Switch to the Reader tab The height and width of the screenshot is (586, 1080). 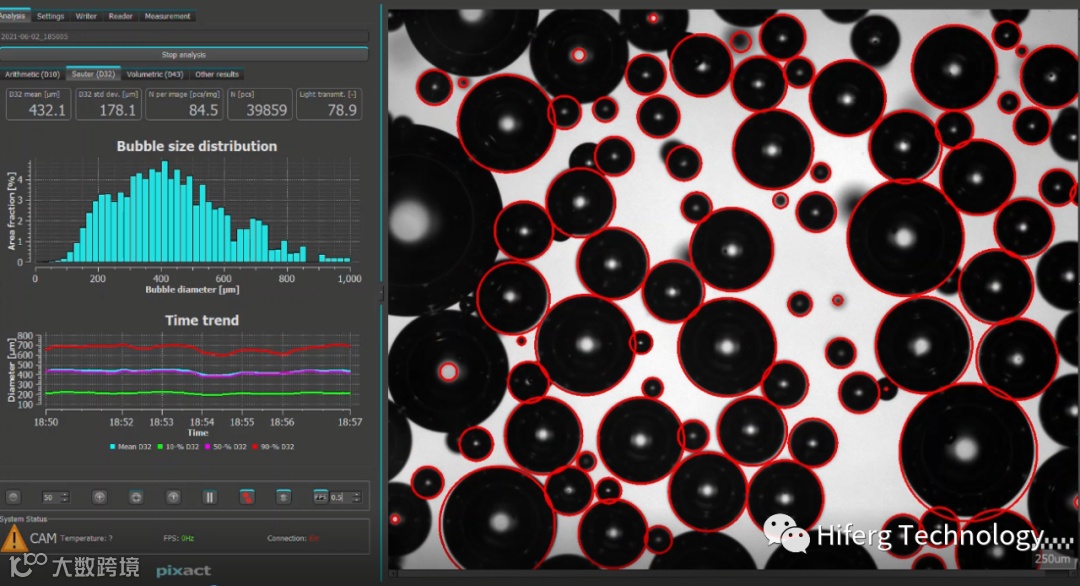(121, 16)
